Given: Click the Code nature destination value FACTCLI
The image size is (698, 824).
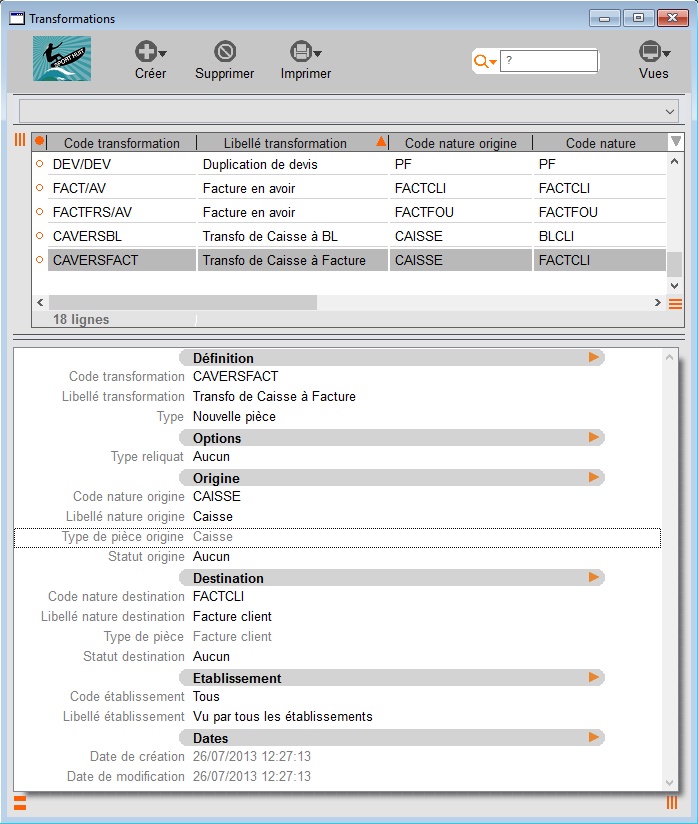Looking at the screenshot, I should (219, 596).
